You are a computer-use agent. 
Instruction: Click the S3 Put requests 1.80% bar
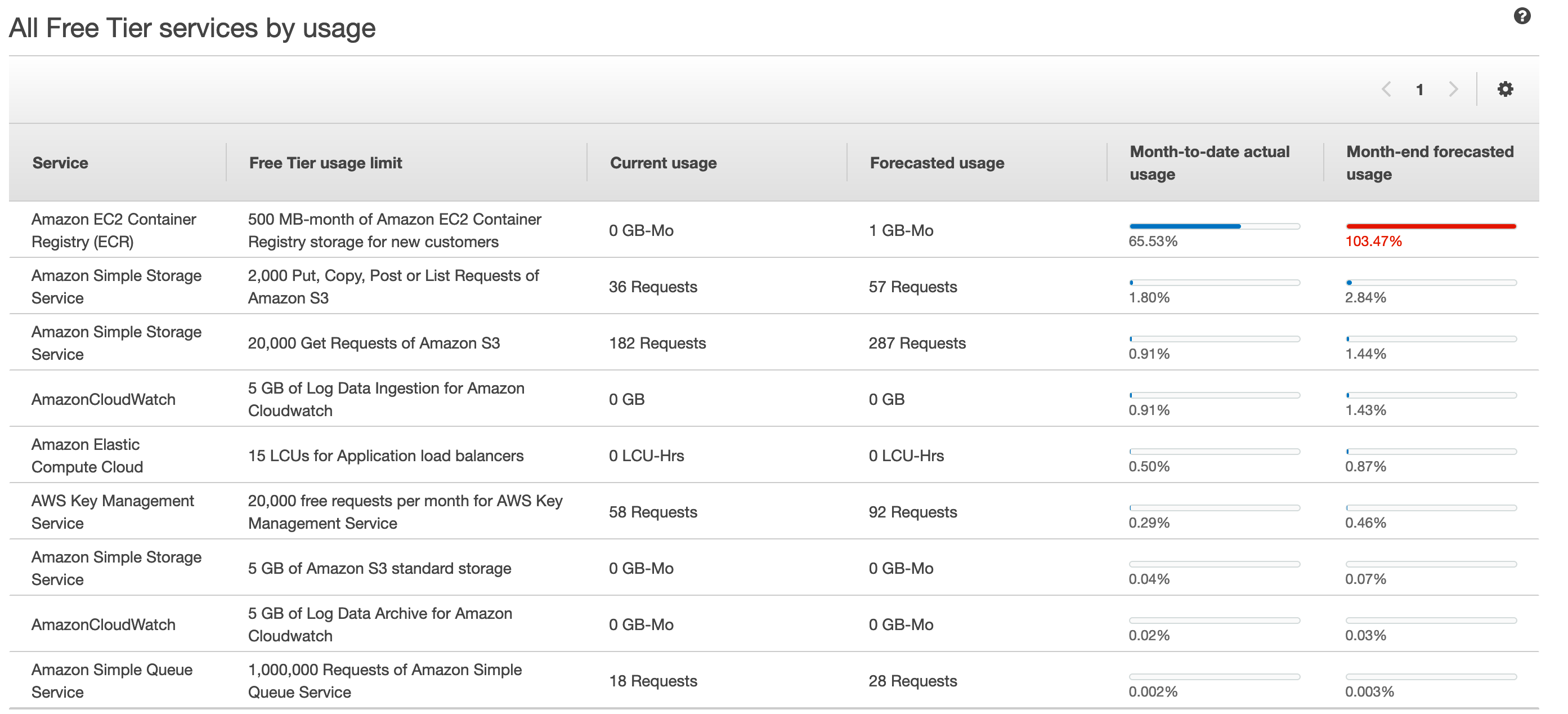pos(1214,283)
